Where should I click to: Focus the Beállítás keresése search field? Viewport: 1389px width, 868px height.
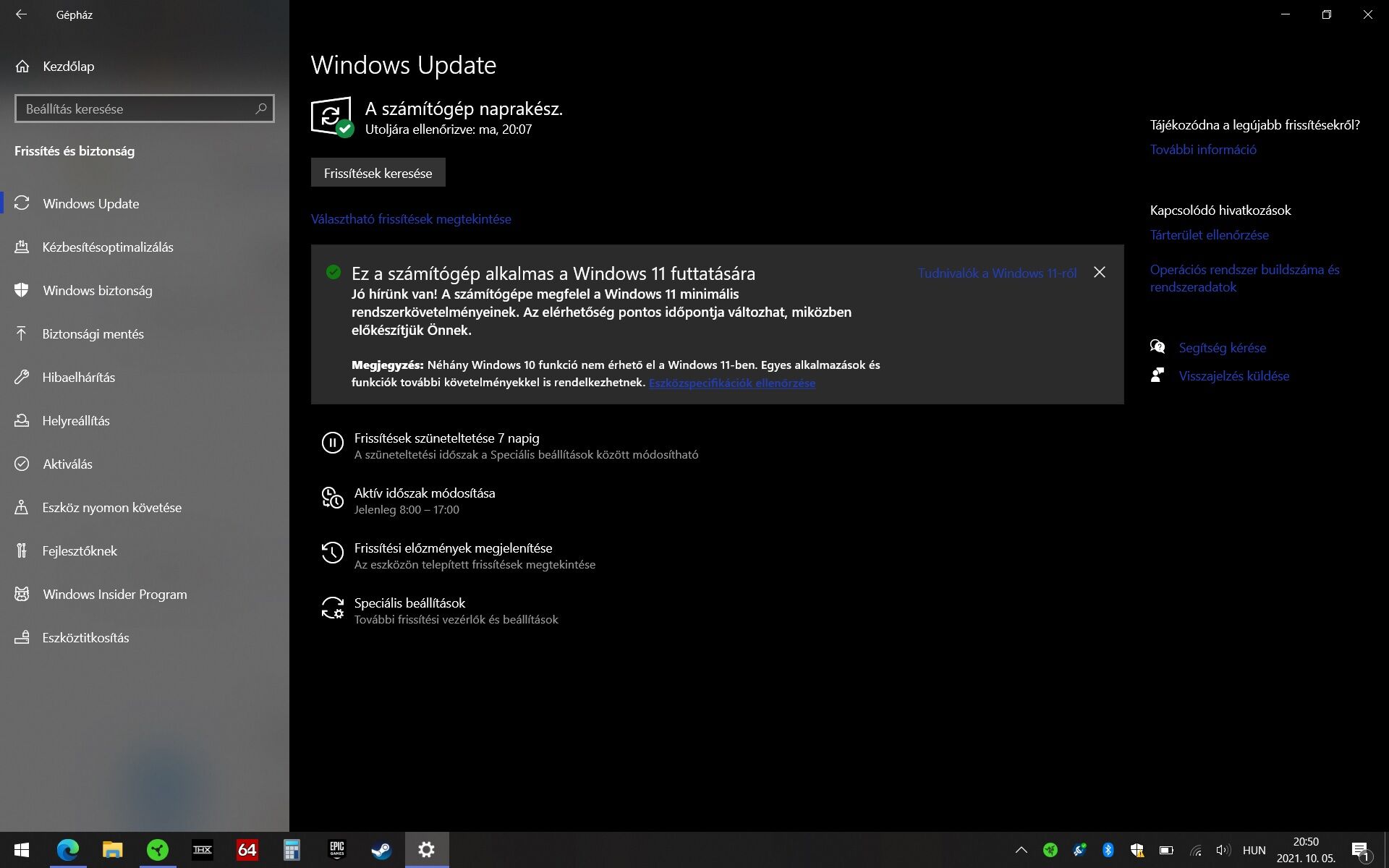[x=145, y=109]
